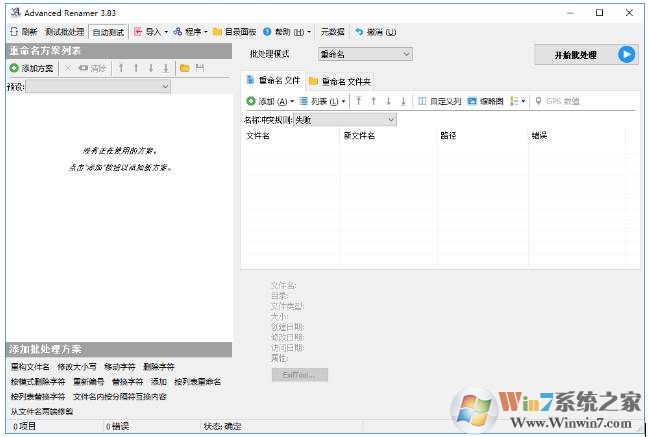This screenshot has height=437, width=648.
Task: Expand the 批处理模式 dropdown
Action: (406, 54)
